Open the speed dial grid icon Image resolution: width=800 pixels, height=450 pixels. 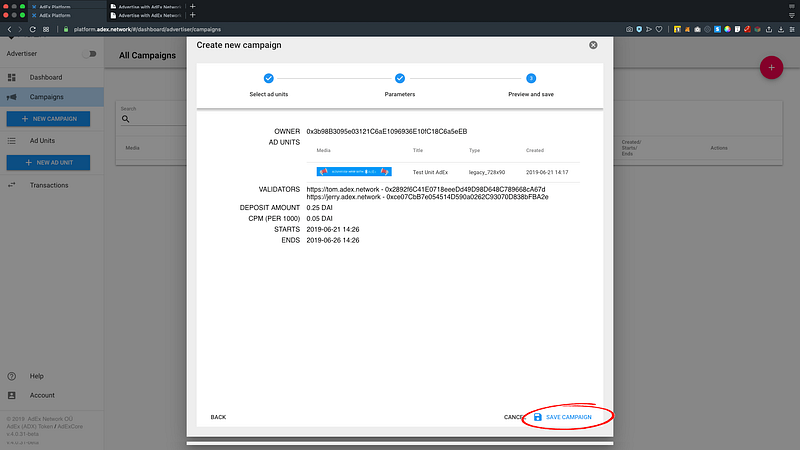click(x=46, y=30)
